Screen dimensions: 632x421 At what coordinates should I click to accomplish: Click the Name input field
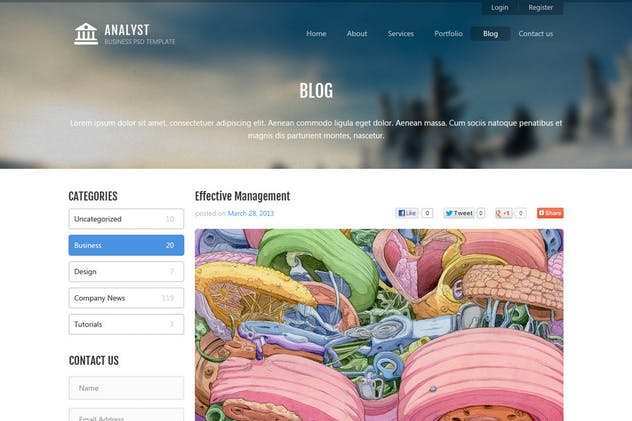tap(126, 388)
